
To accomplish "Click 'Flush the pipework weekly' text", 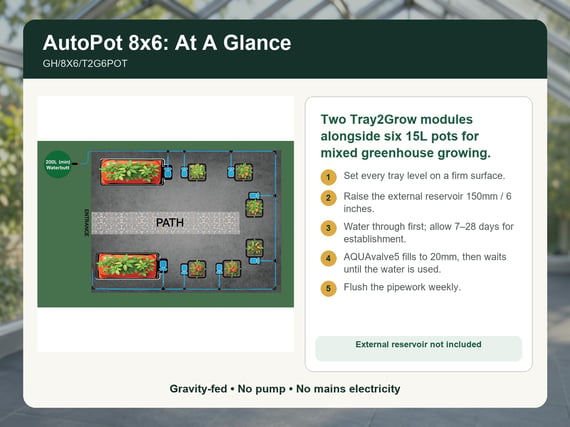I will [402, 287].
